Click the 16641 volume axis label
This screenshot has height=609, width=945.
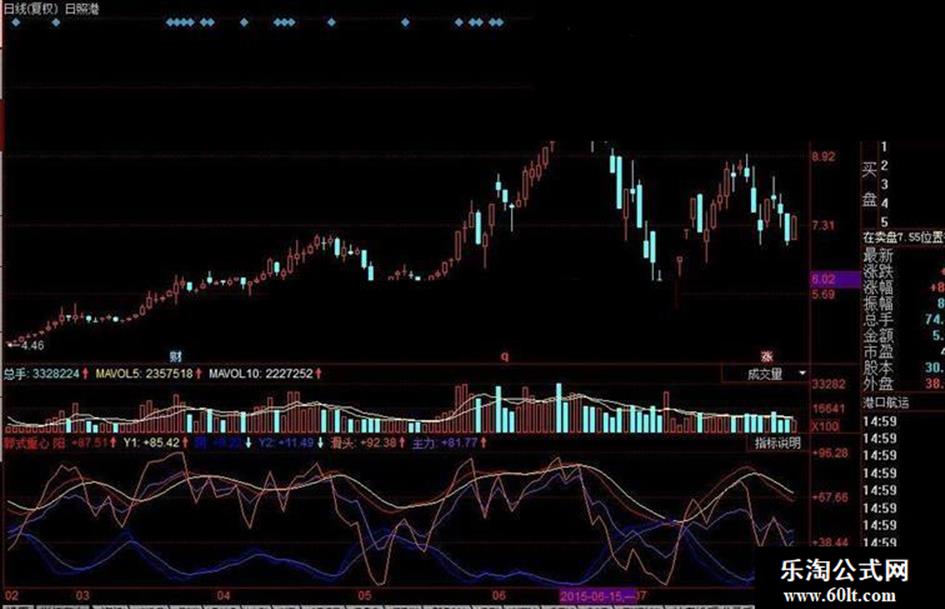(828, 409)
